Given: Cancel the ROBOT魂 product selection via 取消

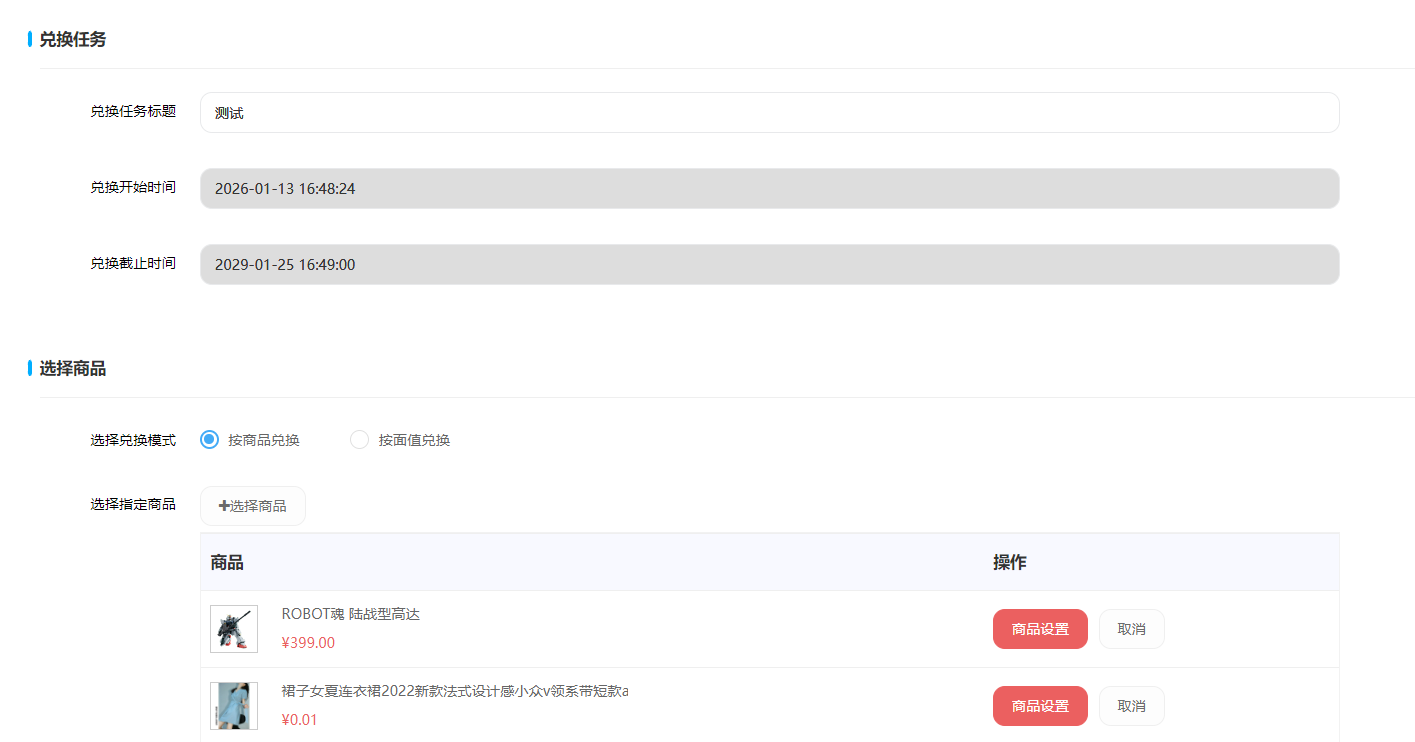Looking at the screenshot, I should pos(1131,628).
